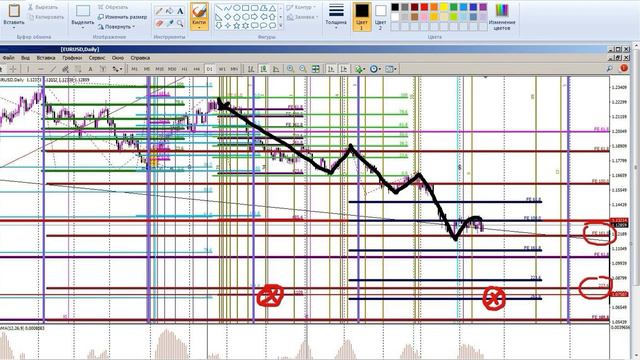Click Копировать copy button
Viewport: 640px width, 360px height.
[x=46, y=17]
